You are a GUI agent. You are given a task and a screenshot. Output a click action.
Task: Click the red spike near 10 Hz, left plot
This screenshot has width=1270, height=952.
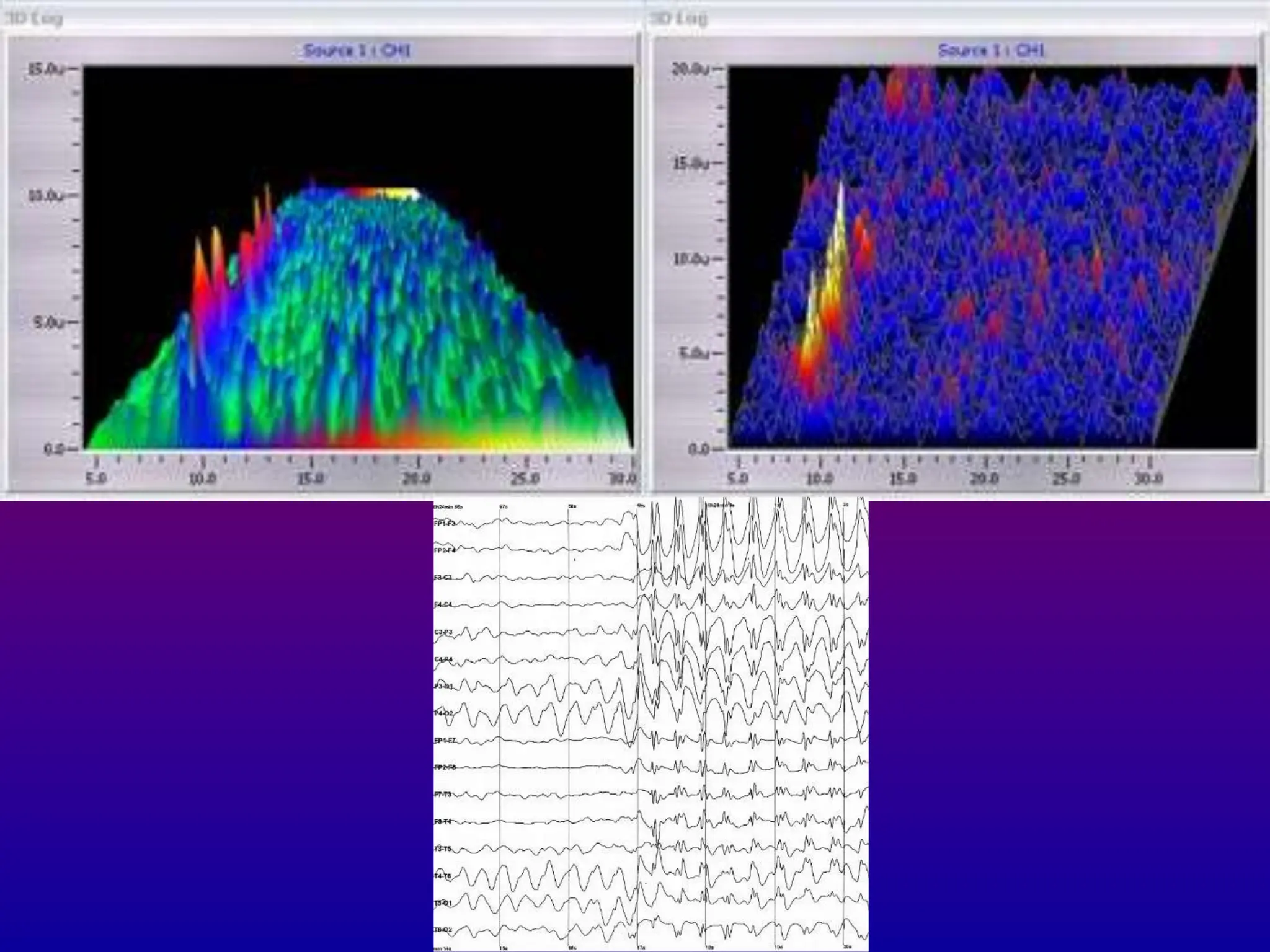click(202, 279)
